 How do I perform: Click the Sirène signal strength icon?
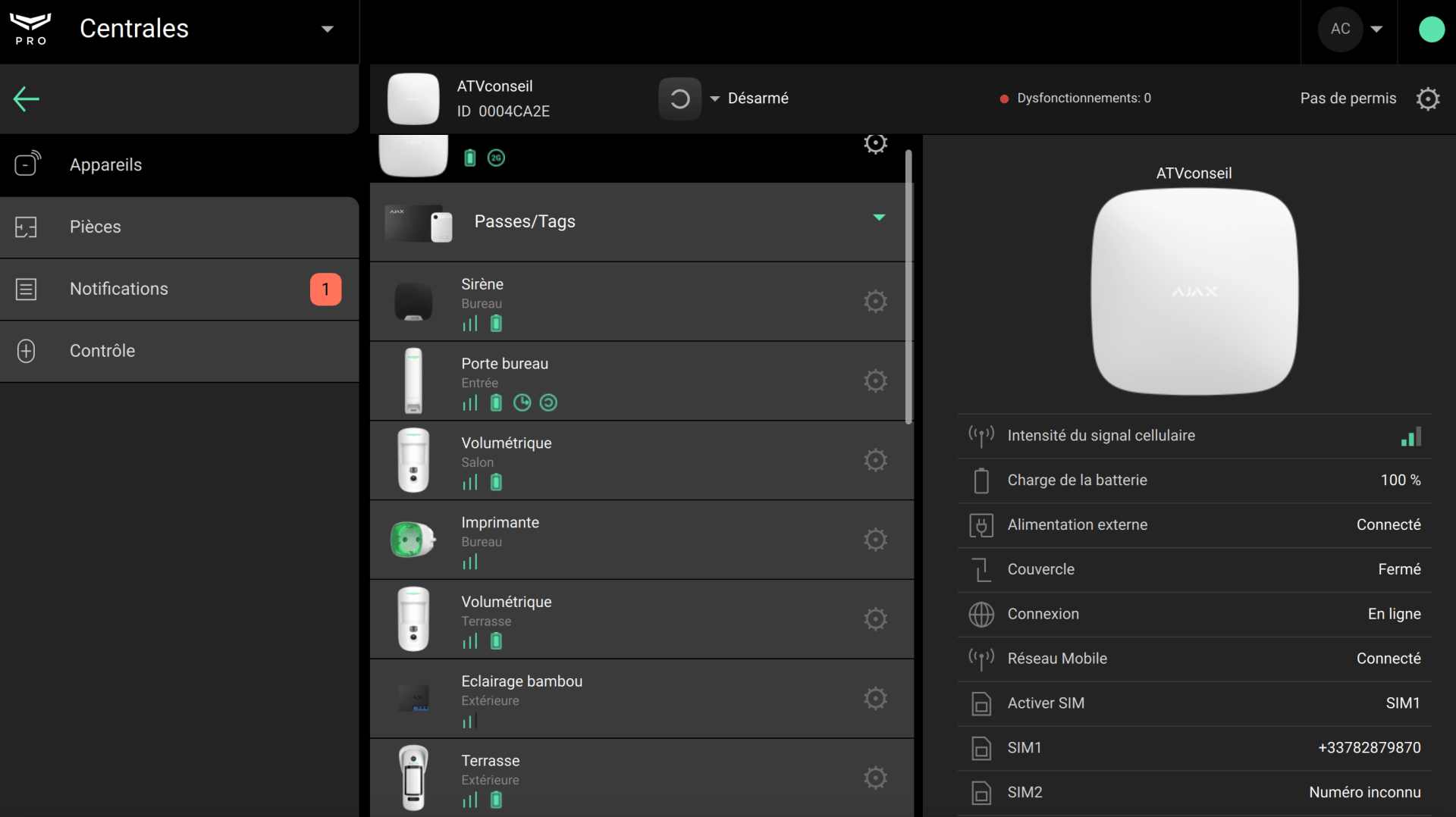[x=470, y=324]
